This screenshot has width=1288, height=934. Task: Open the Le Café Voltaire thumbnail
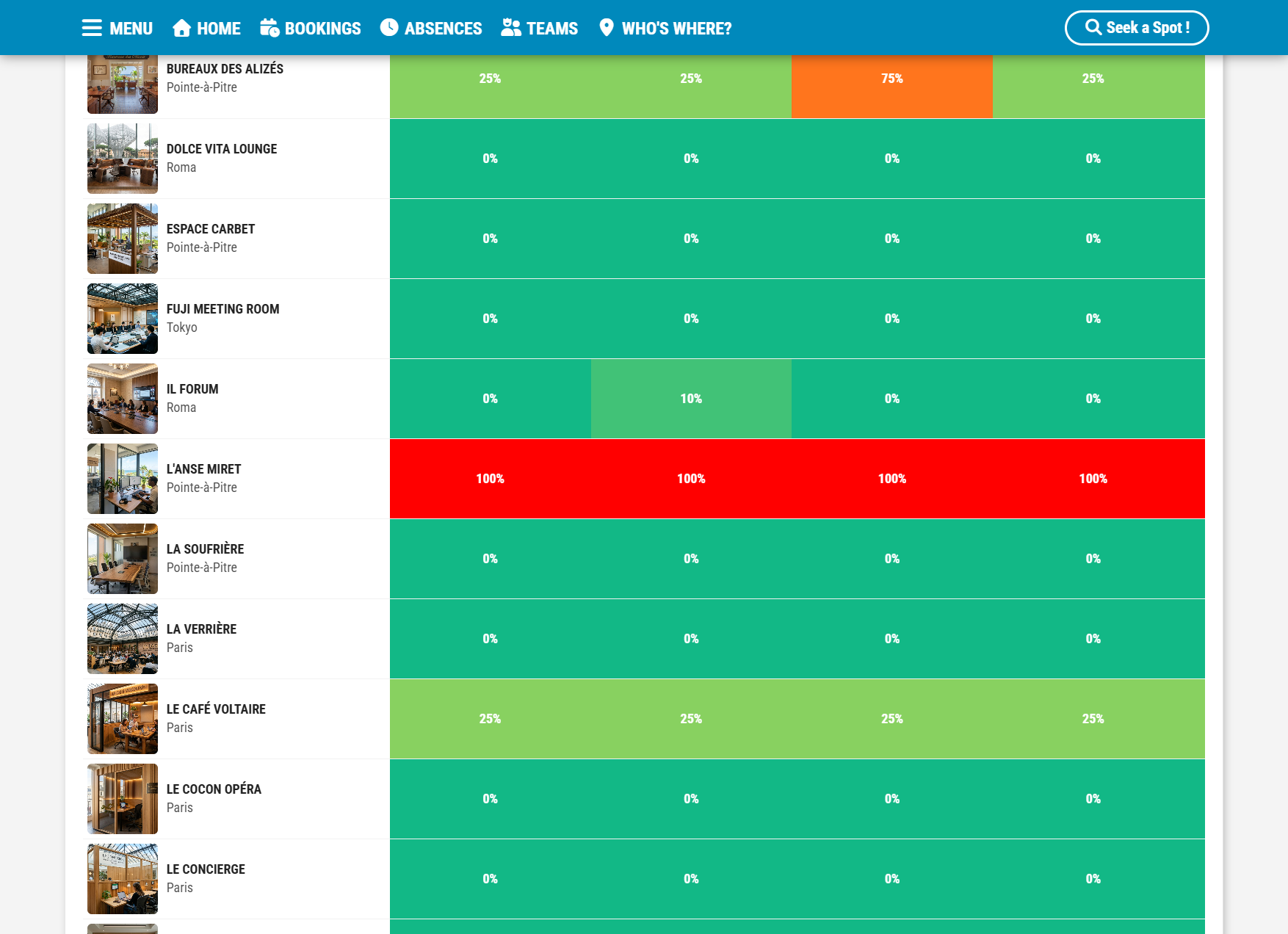(x=123, y=719)
